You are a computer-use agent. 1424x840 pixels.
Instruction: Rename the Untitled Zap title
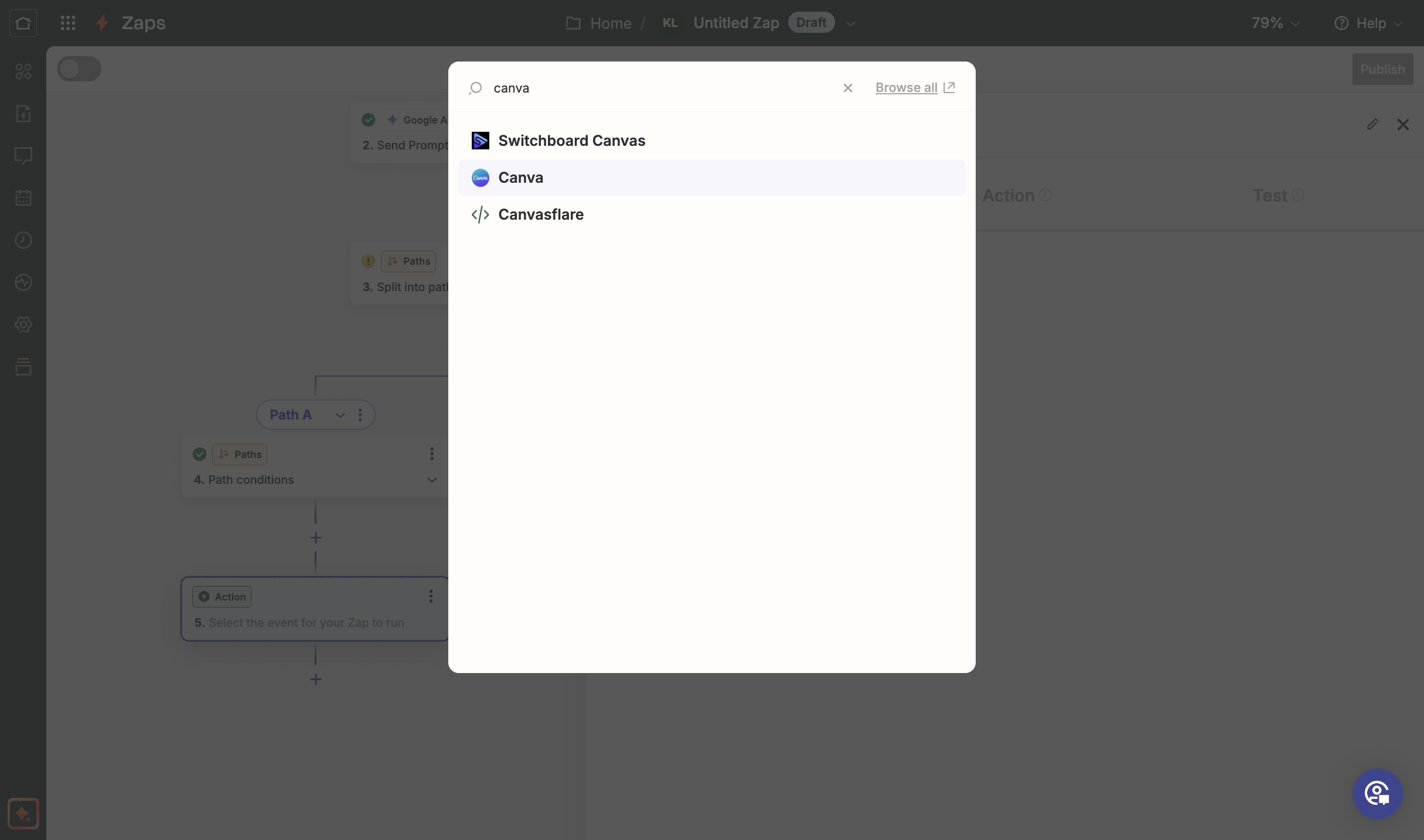(736, 23)
